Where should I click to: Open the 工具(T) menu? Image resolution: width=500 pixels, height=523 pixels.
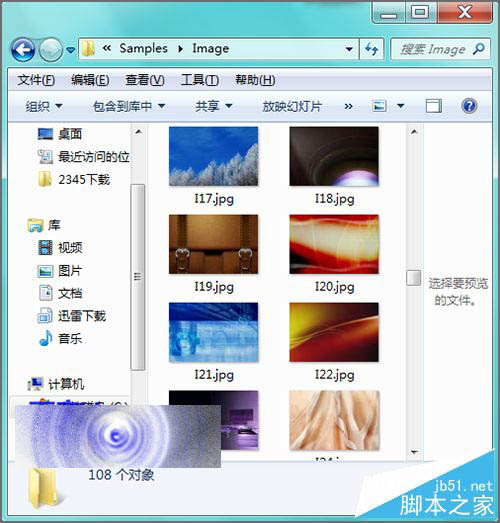(199, 80)
